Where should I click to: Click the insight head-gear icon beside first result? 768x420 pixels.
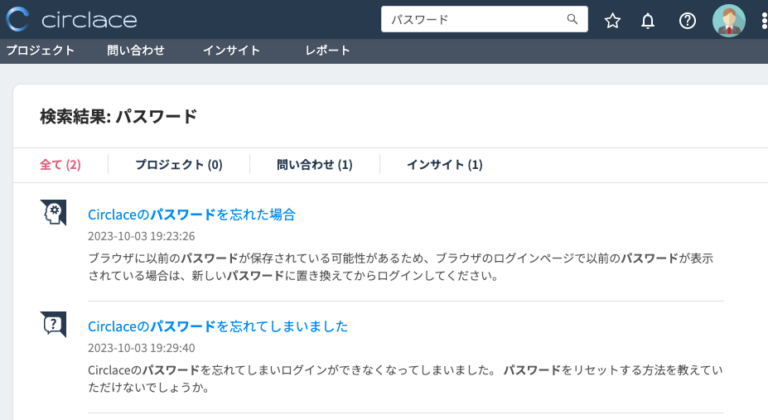pyautogui.click(x=53, y=213)
